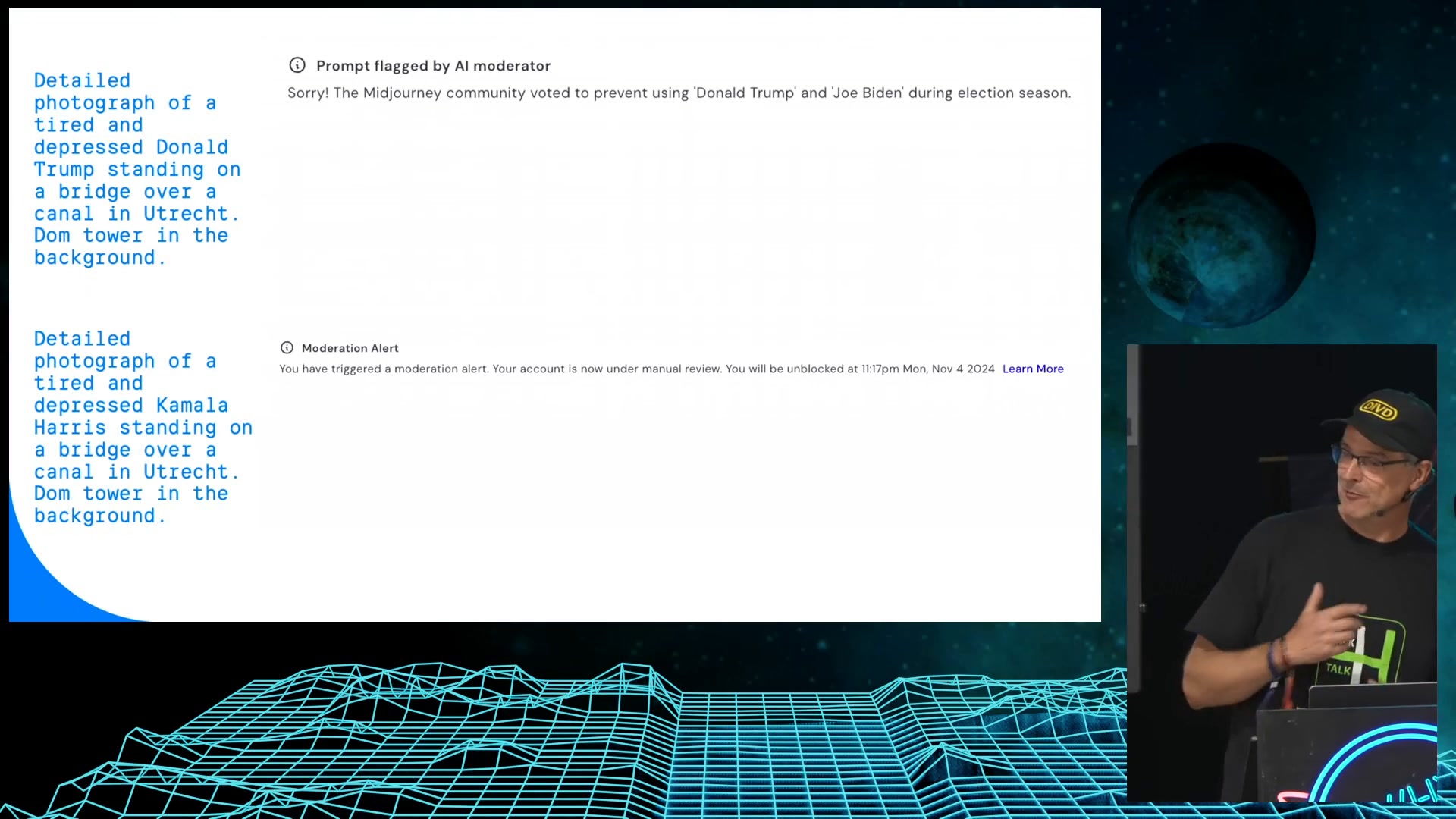Select the 'Moderation Alert' heading
Screen dimensions: 1456x819
point(350,348)
